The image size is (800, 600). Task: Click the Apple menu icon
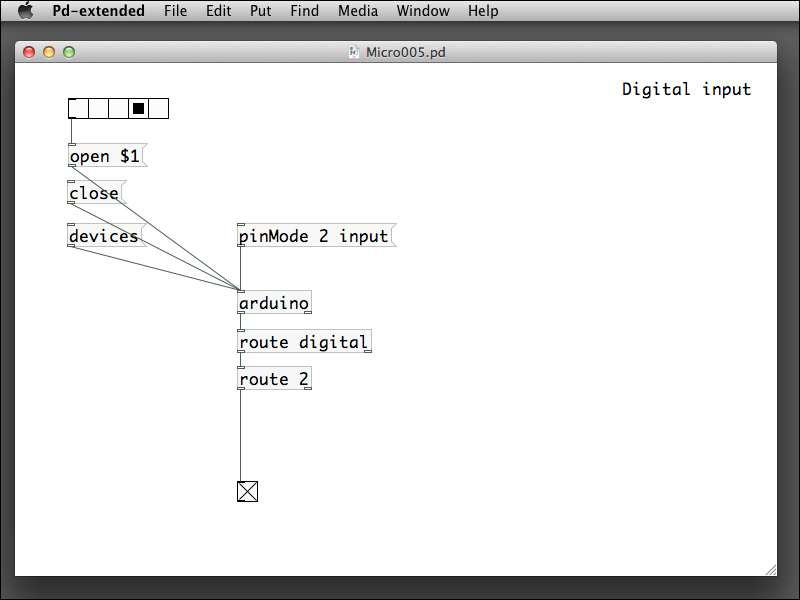25,11
